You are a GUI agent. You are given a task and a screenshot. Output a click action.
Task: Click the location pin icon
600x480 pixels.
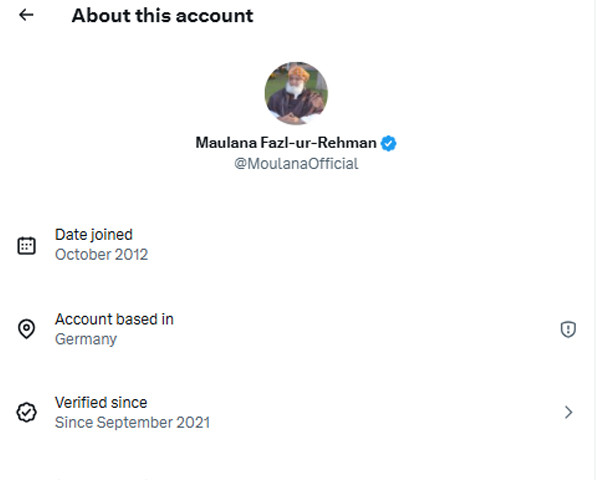tap(27, 329)
